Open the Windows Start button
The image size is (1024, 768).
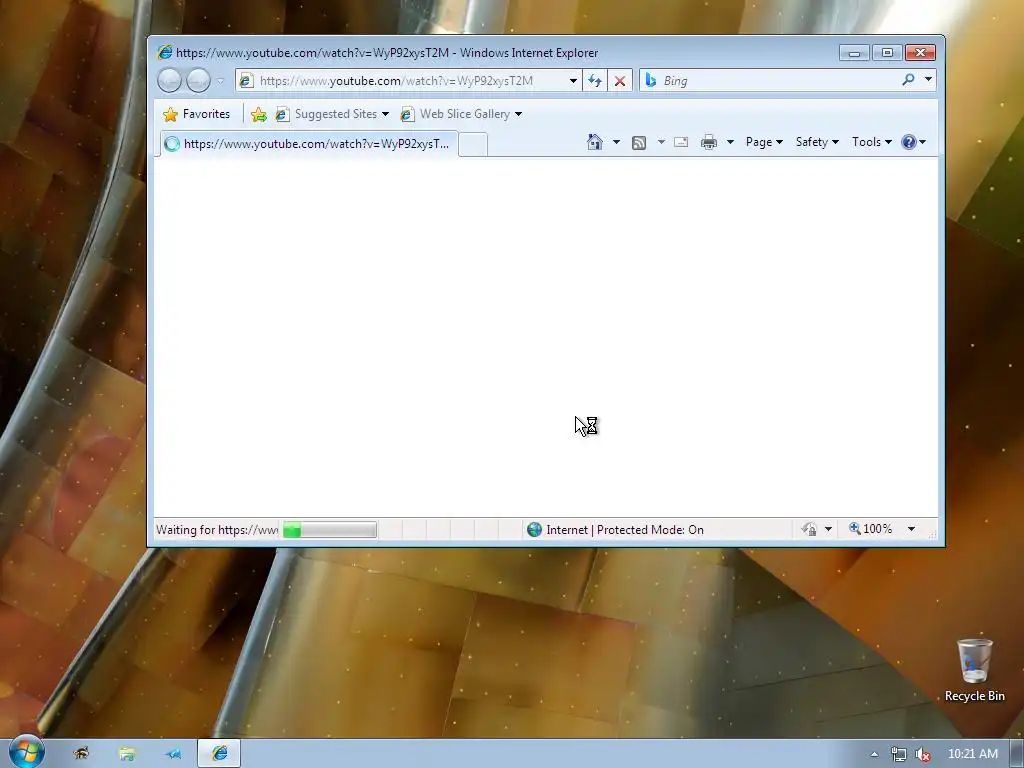[x=27, y=752]
